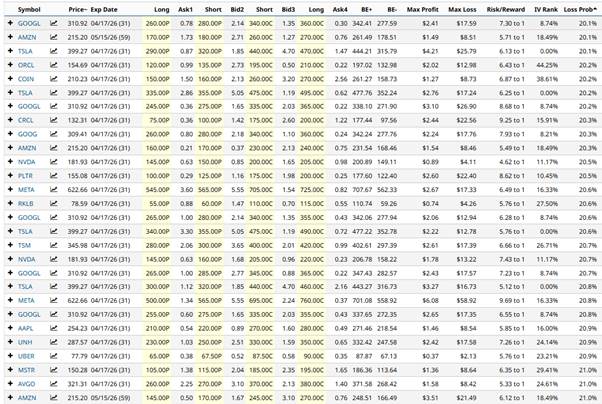Open the MSTR symbol link

[x=26, y=370]
